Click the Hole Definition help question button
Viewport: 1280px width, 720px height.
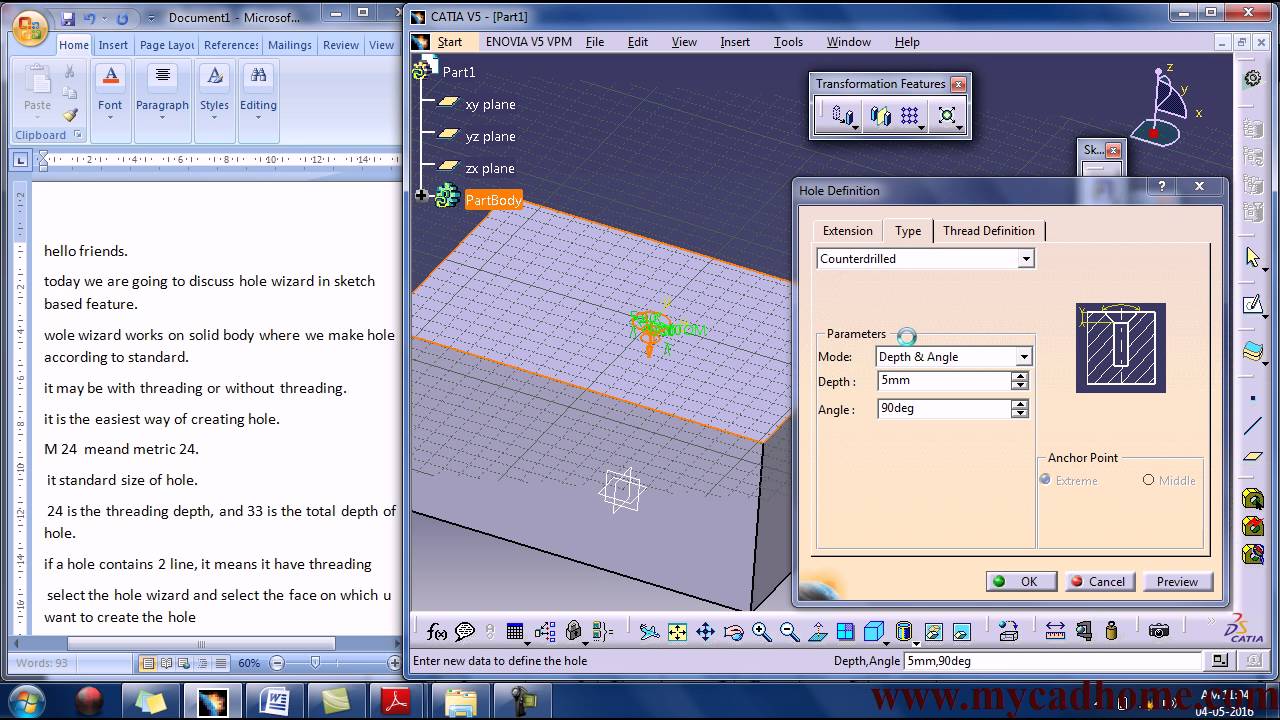[x=1161, y=186]
